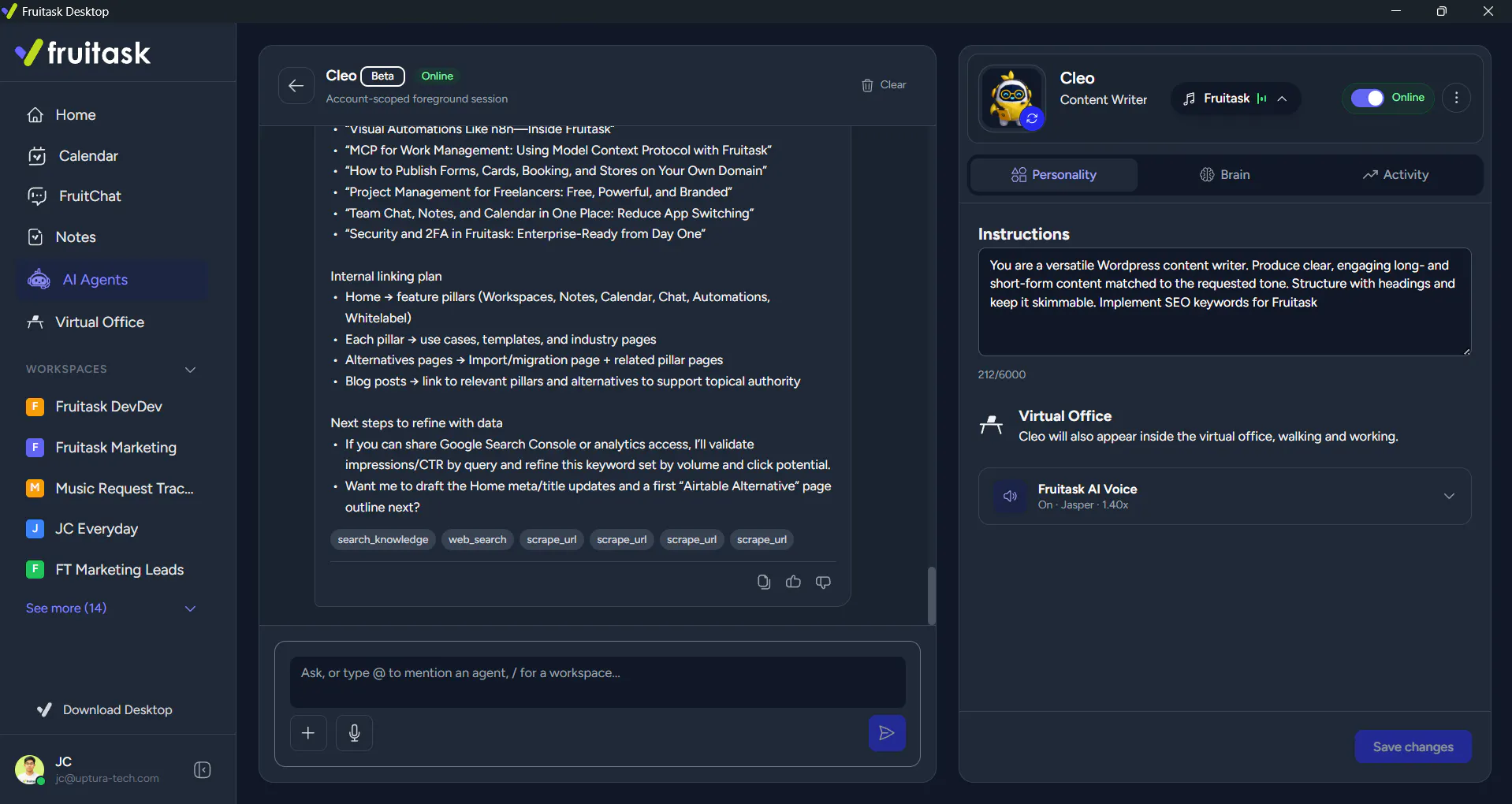
Task: Switch to the Personality tab
Action: (1054, 175)
